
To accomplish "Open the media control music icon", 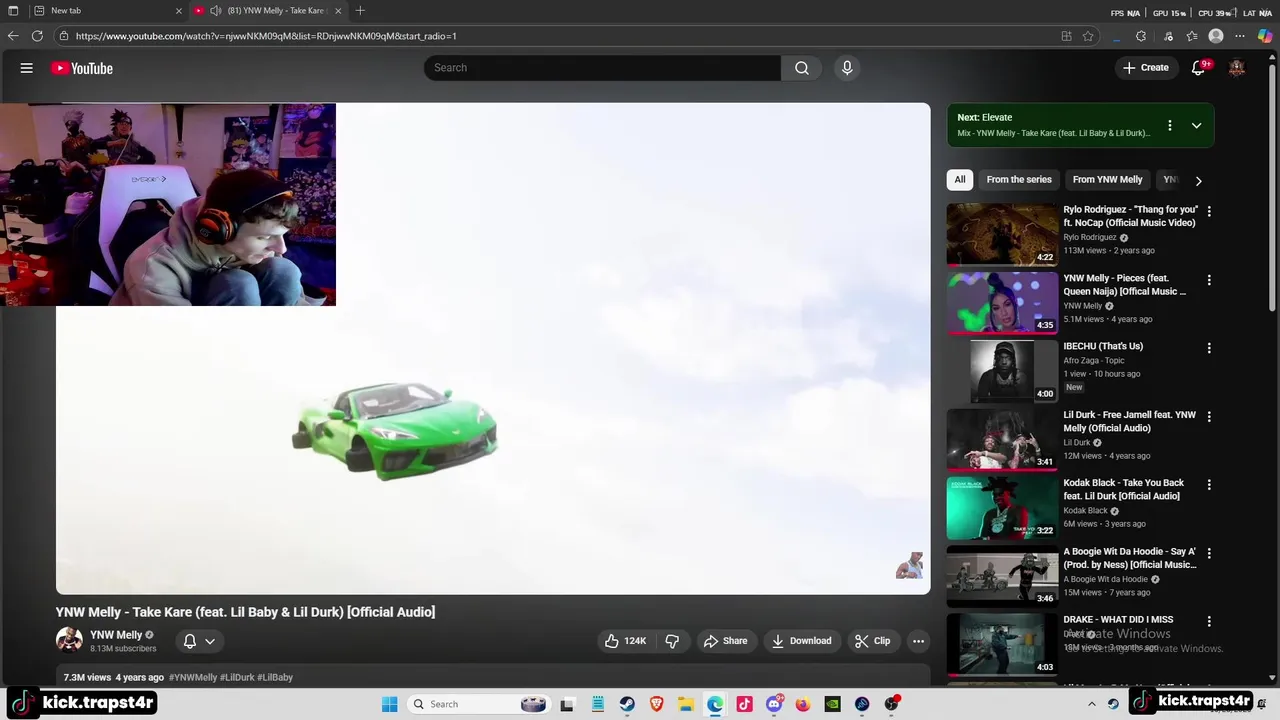I will click(x=1168, y=36).
